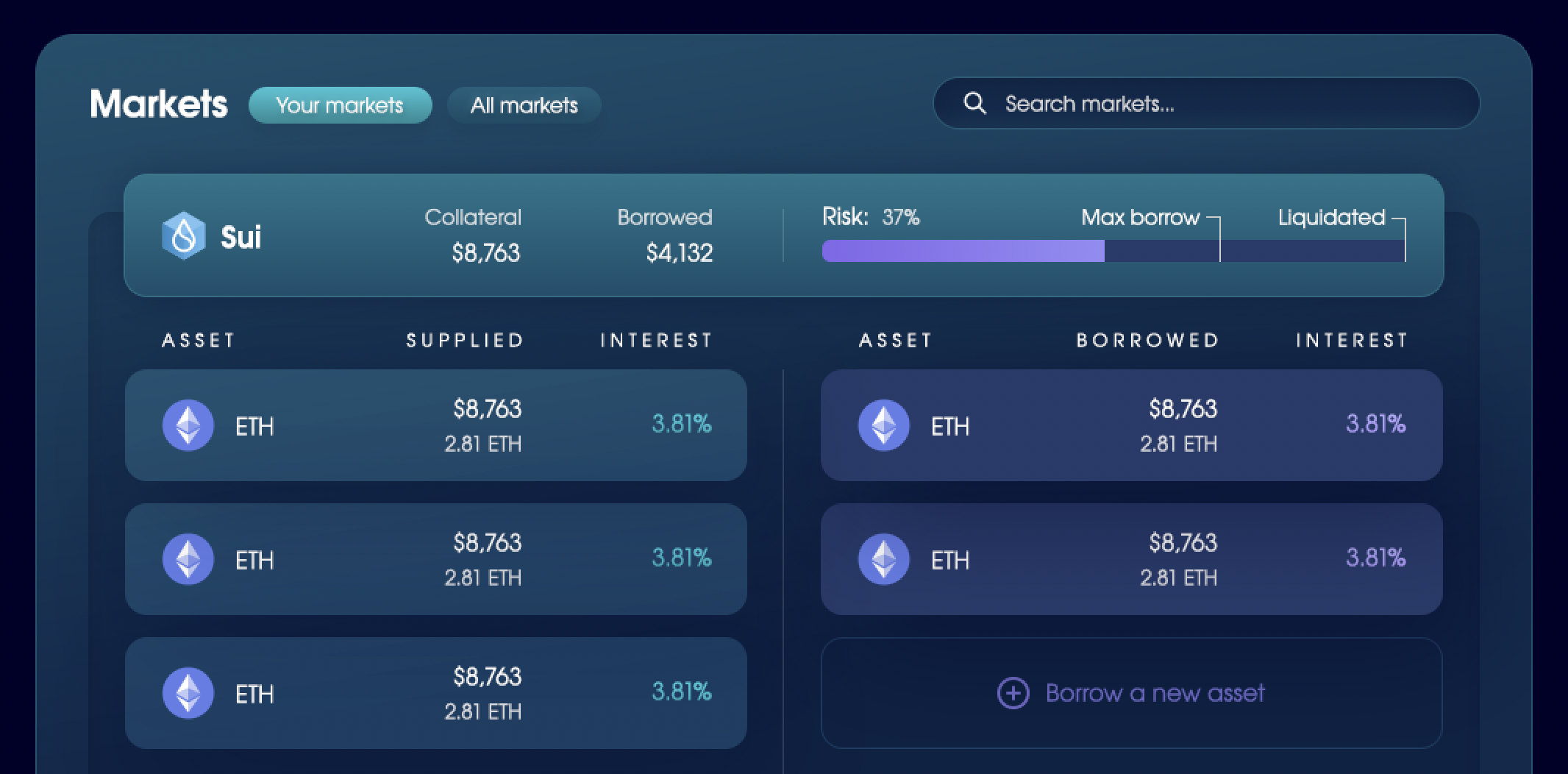
Task: Click 2.81 ETH in first supplied row
Action: tap(483, 444)
